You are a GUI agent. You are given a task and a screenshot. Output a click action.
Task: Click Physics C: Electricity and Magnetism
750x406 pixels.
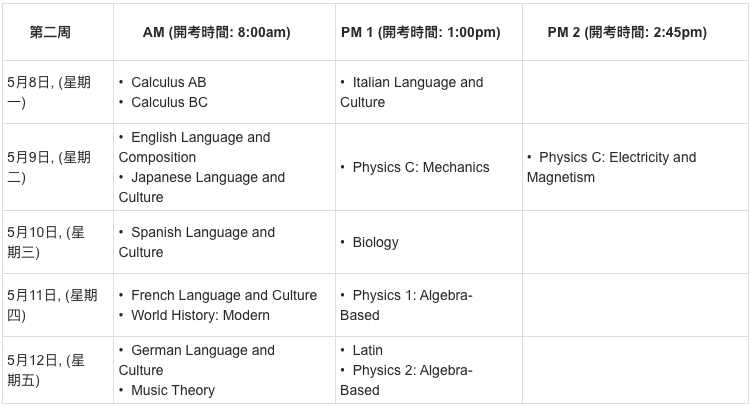[x=611, y=167]
